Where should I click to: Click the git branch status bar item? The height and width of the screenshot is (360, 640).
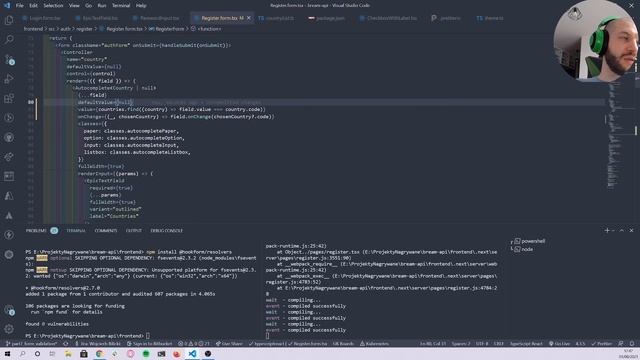click(x=31, y=344)
